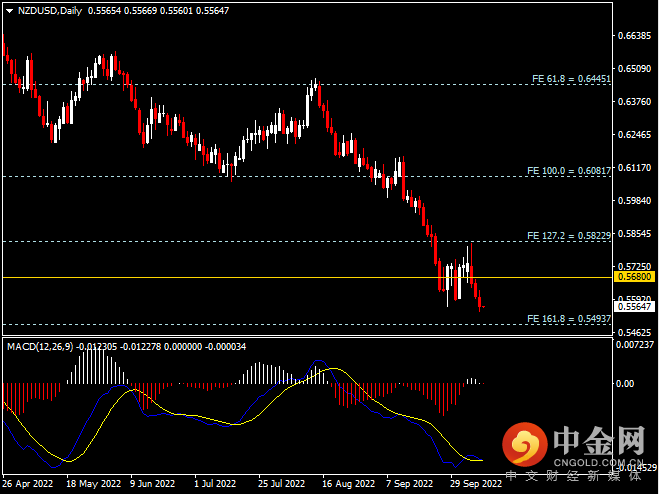The width and height of the screenshot is (659, 494).
Task: Click the date label 26 Apr 2022
Action: tap(28, 484)
